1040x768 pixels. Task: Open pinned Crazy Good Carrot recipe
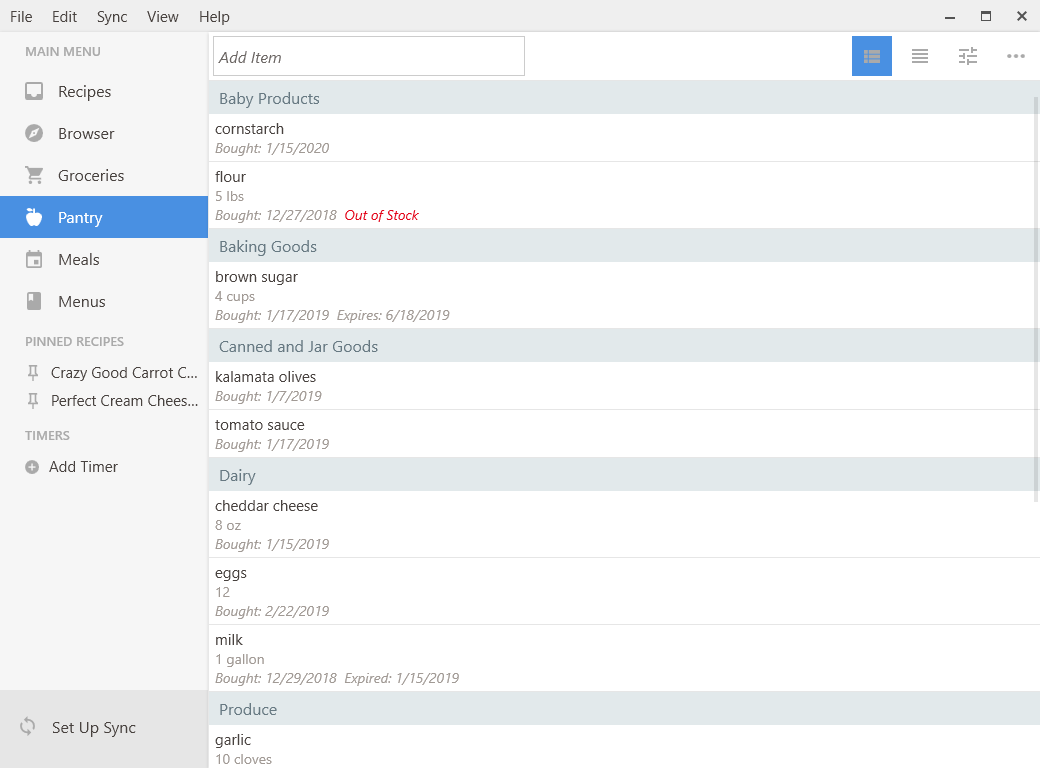(x=124, y=373)
